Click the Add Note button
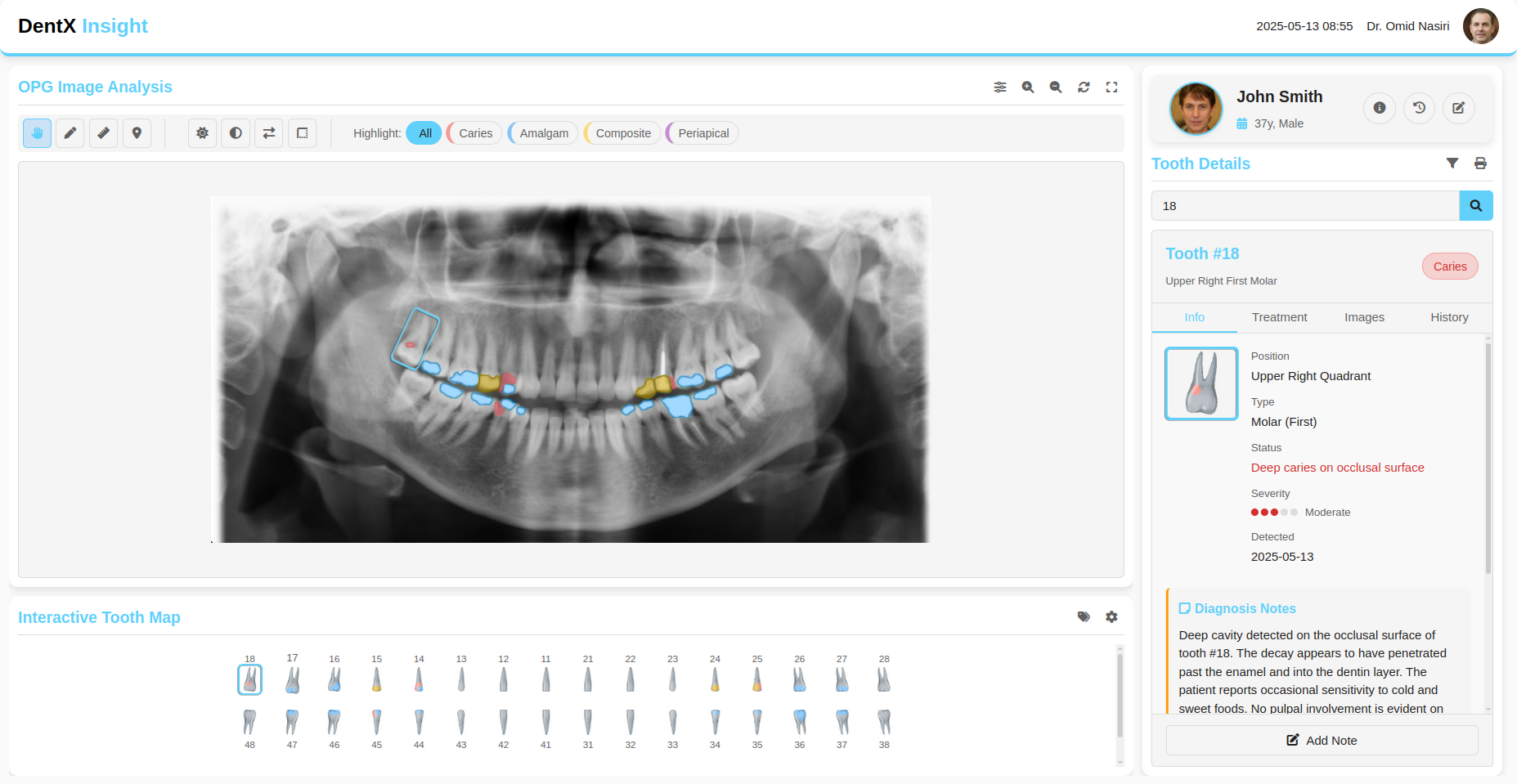The height and width of the screenshot is (784, 1517). [1322, 741]
